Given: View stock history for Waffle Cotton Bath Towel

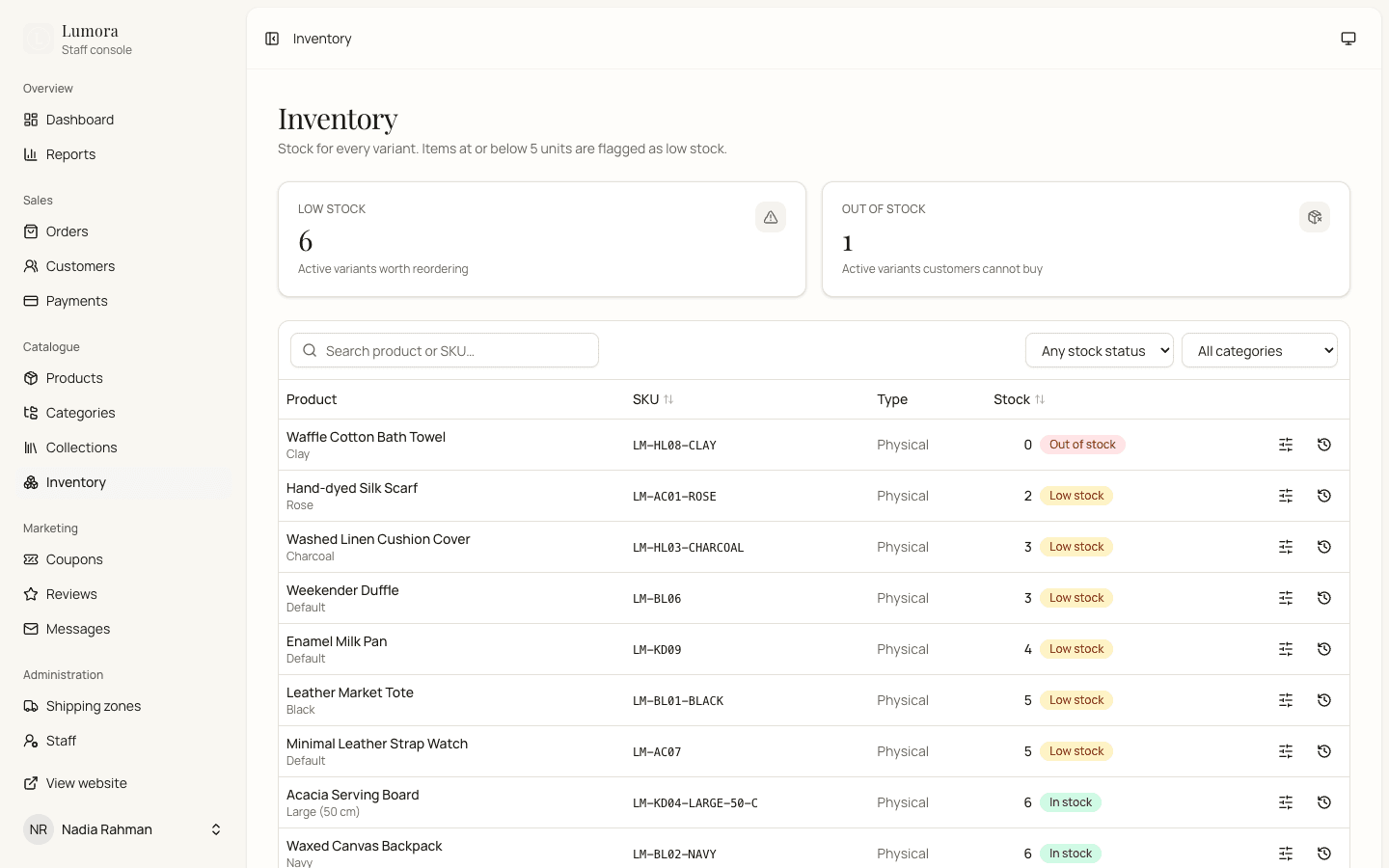Looking at the screenshot, I should (1324, 445).
